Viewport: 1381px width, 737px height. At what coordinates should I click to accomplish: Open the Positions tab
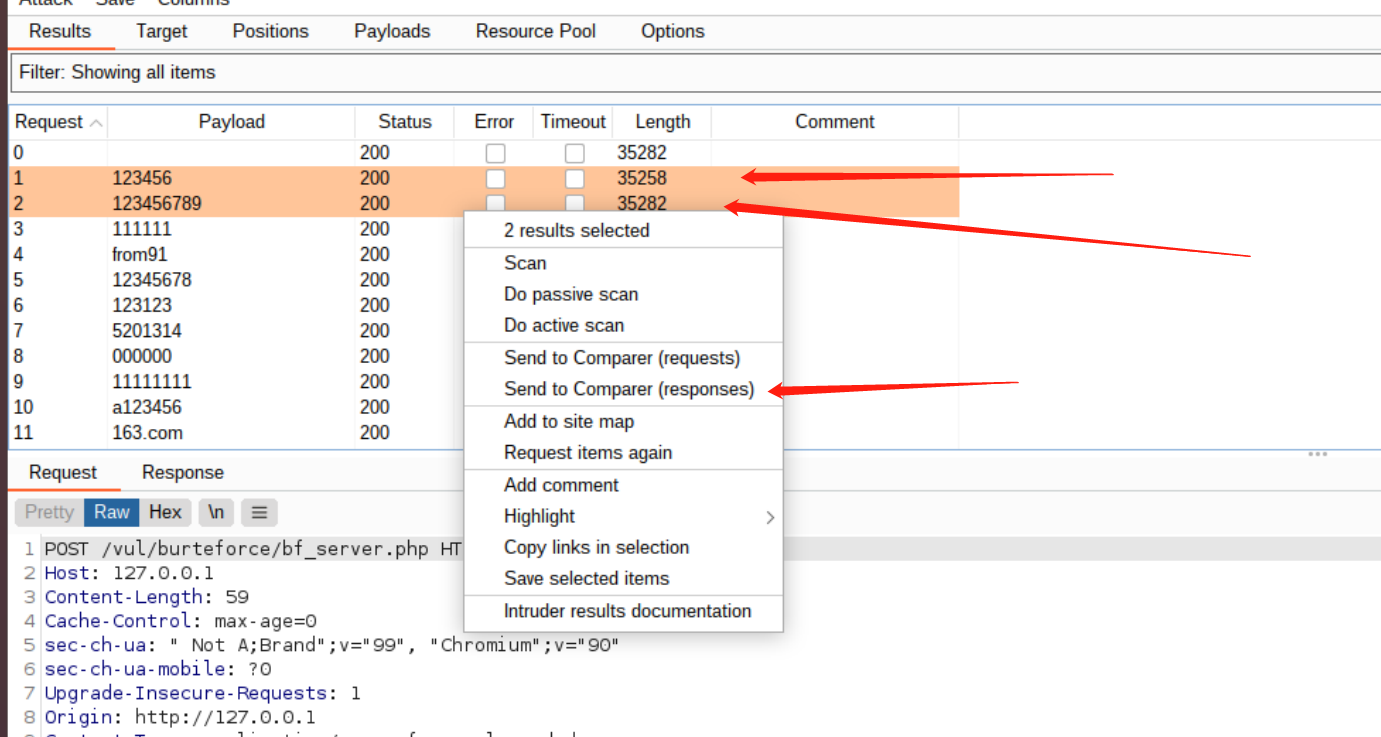pos(270,31)
